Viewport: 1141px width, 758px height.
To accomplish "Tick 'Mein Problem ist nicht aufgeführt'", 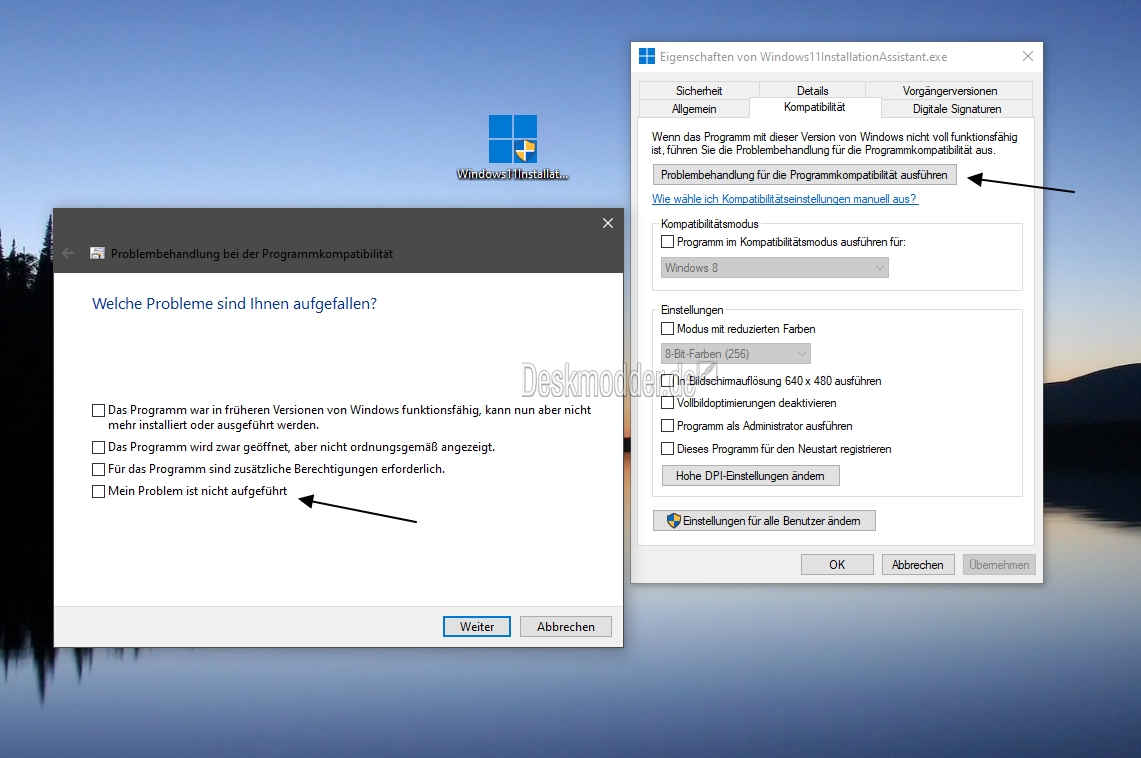I will 98,491.
